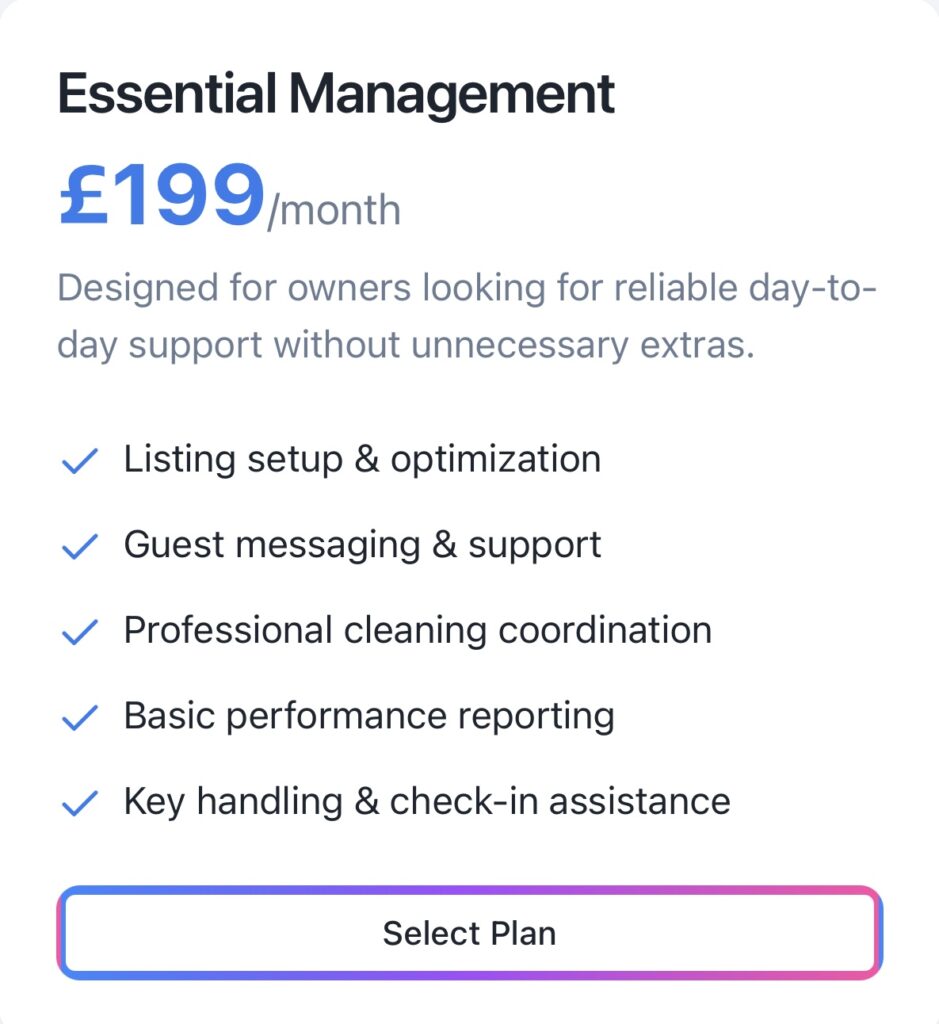Click the blue left edge of Select Plan
The height and width of the screenshot is (1024, 939).
[60, 932]
